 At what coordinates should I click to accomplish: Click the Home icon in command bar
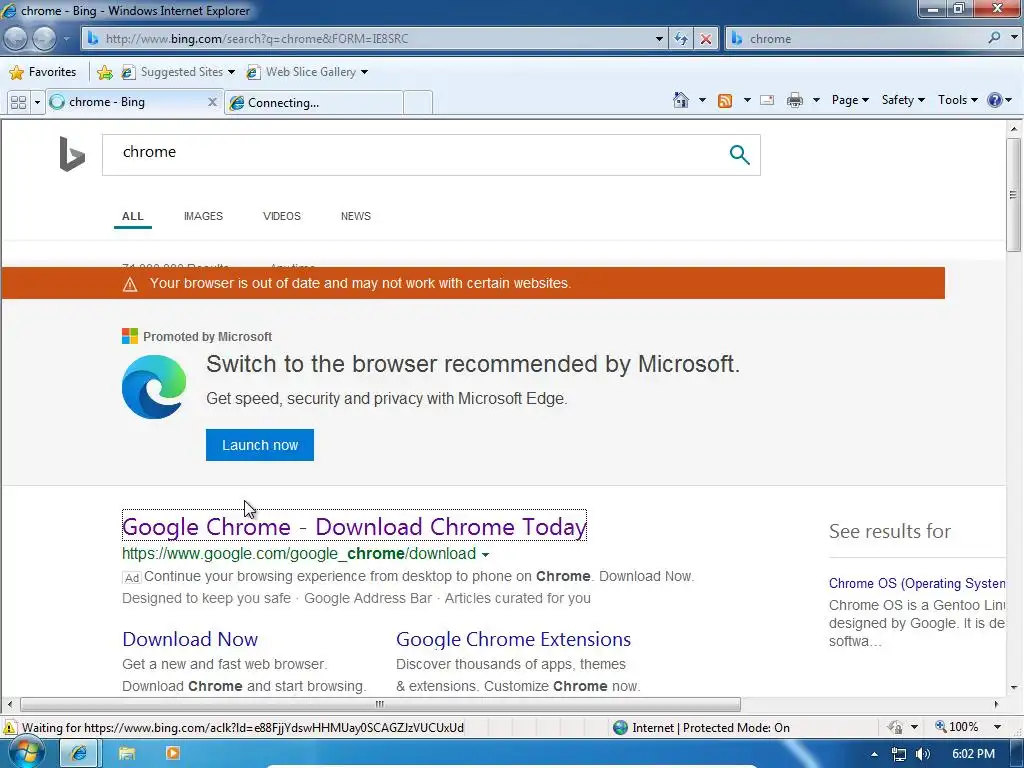pos(680,100)
